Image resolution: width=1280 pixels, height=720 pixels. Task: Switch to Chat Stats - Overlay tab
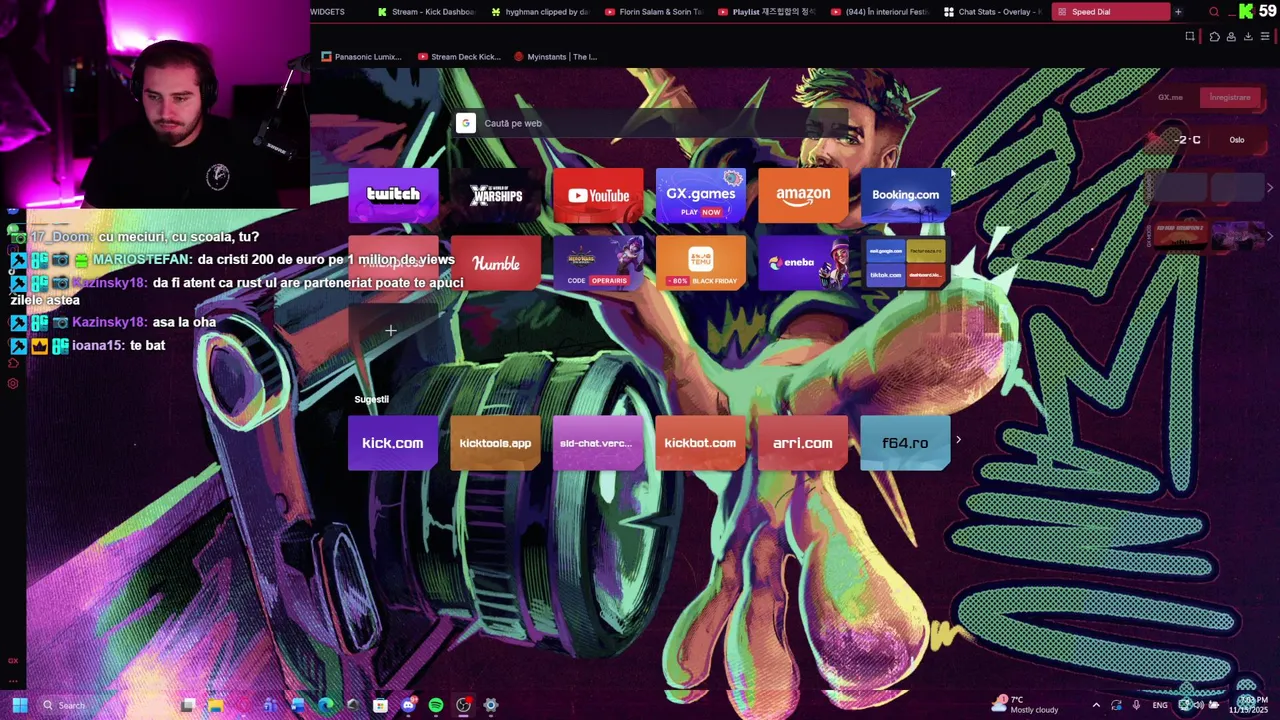coord(992,12)
